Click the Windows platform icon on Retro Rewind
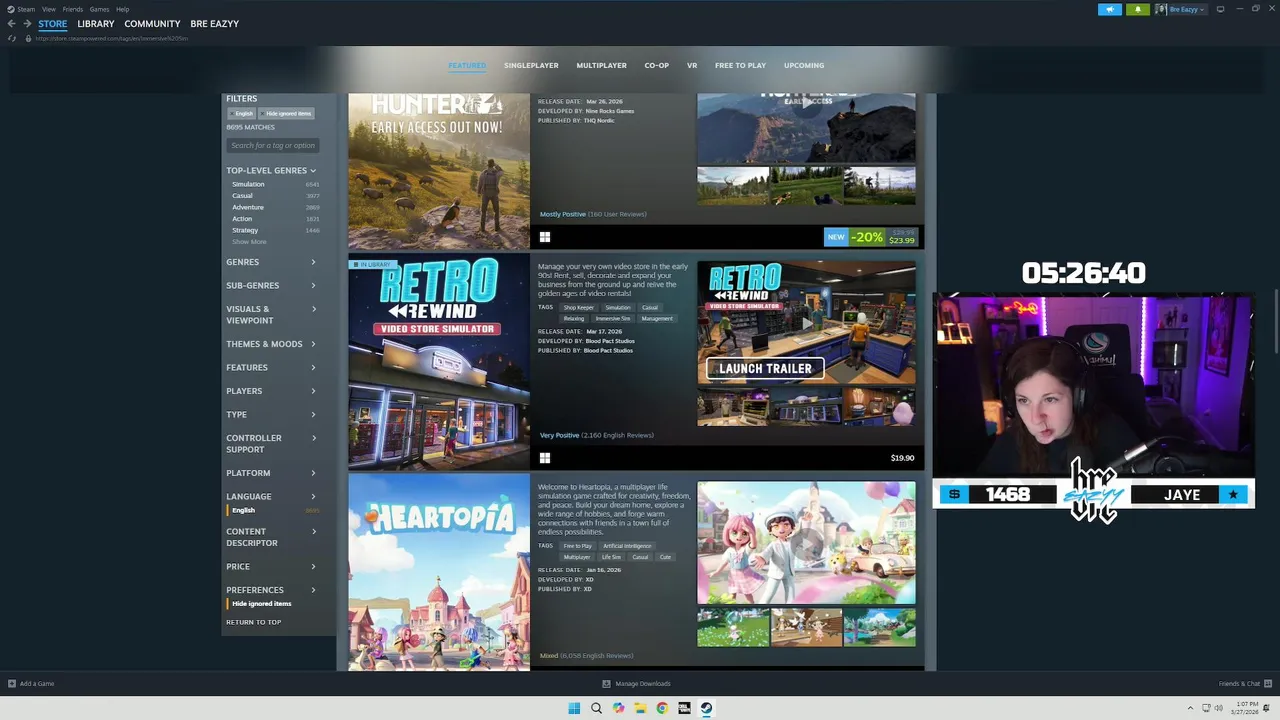This screenshot has height=720, width=1280. click(545, 458)
